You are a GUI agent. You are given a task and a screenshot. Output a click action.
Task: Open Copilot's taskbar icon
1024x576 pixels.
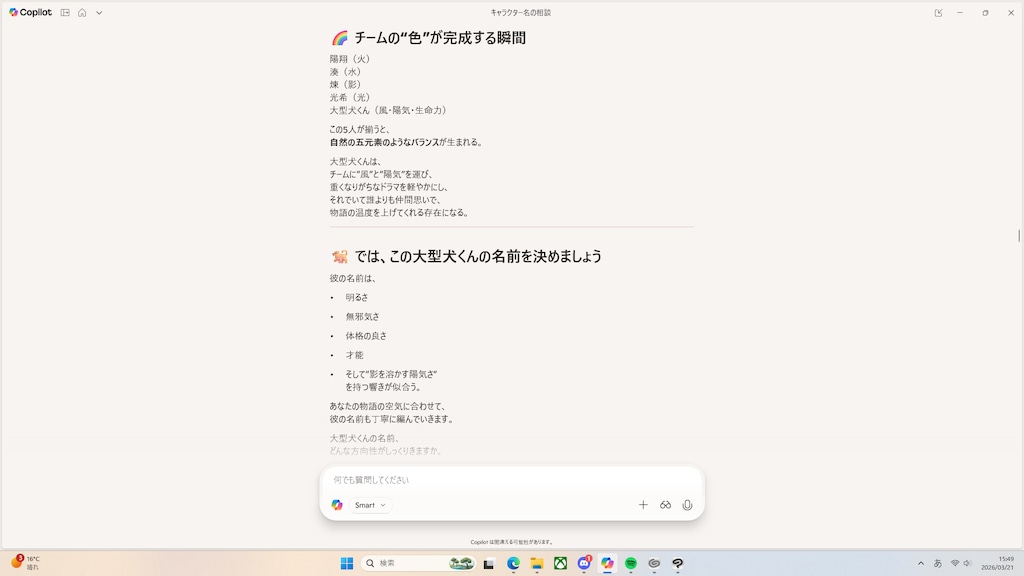(608, 564)
